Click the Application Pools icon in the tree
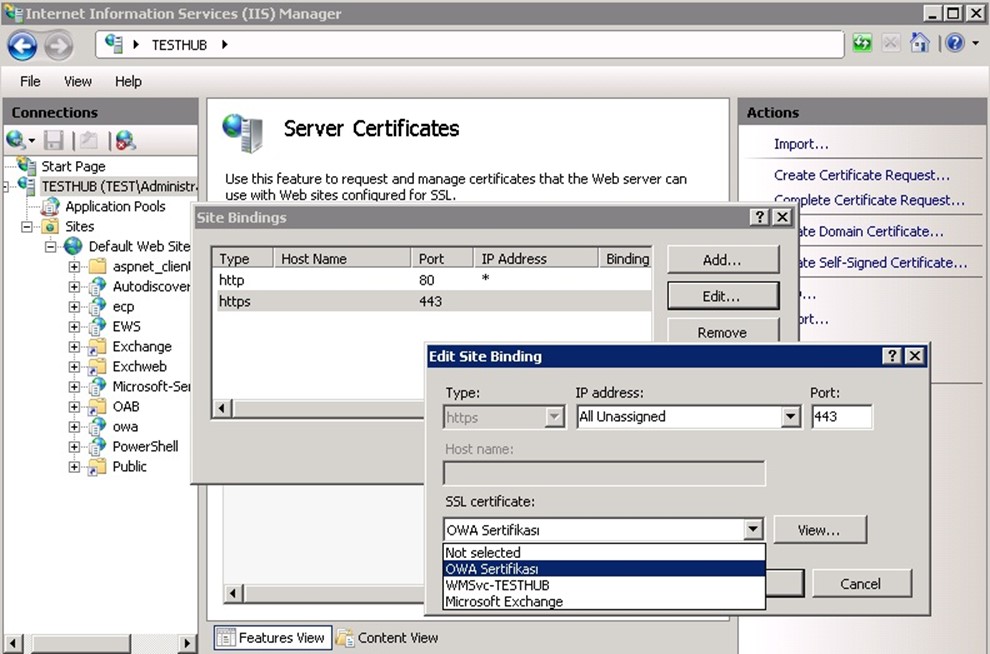This screenshot has width=990, height=654. (50, 207)
